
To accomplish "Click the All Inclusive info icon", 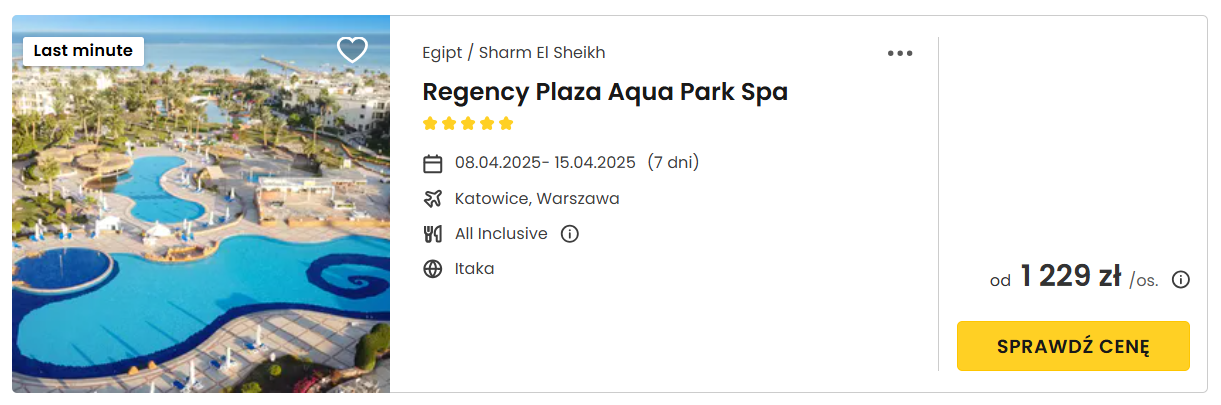I will click(570, 234).
